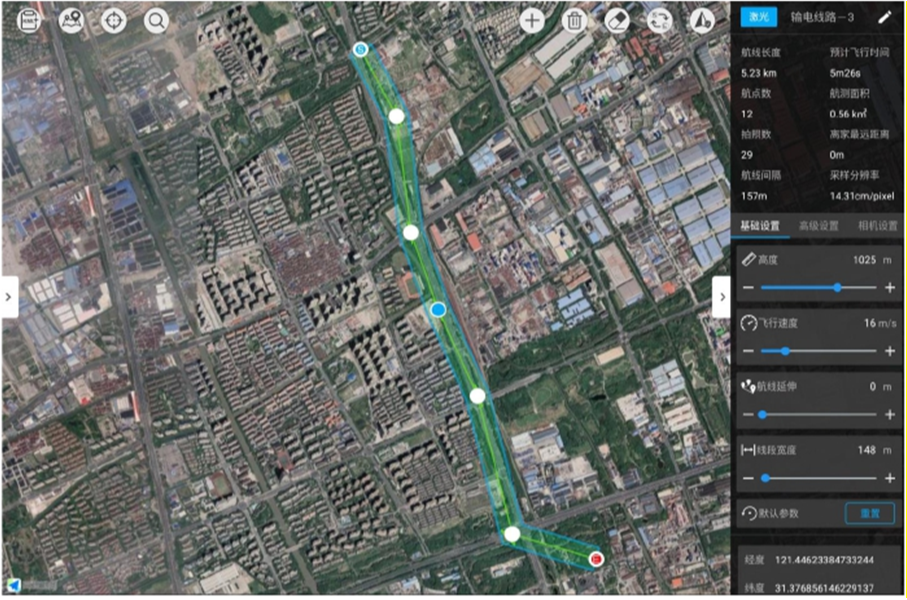The width and height of the screenshot is (907, 600).
Task: Delete the route with the trash icon
Action: tap(574, 21)
